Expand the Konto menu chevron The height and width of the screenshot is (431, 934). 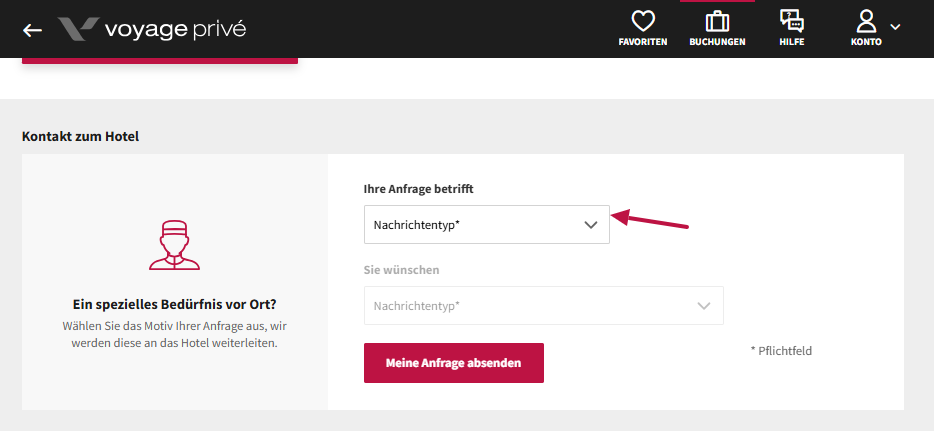(x=895, y=27)
